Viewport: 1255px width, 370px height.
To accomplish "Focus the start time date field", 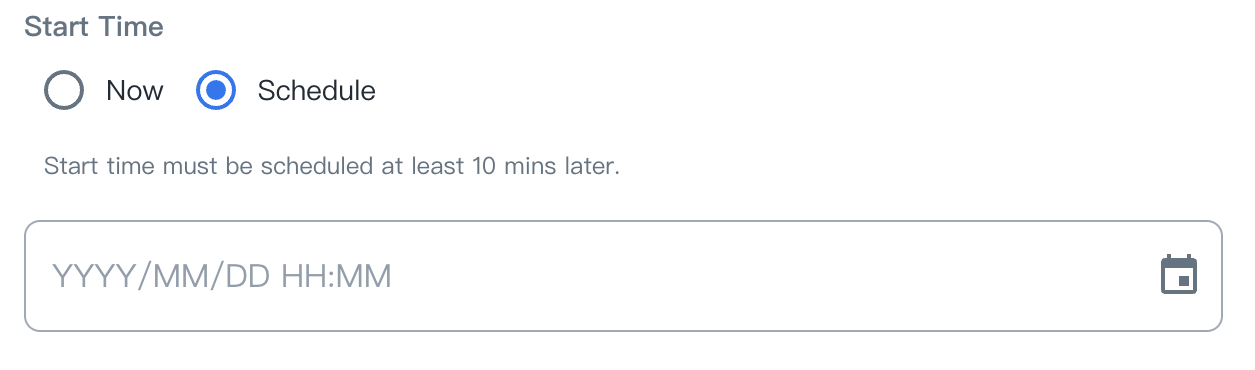I will (x=623, y=276).
